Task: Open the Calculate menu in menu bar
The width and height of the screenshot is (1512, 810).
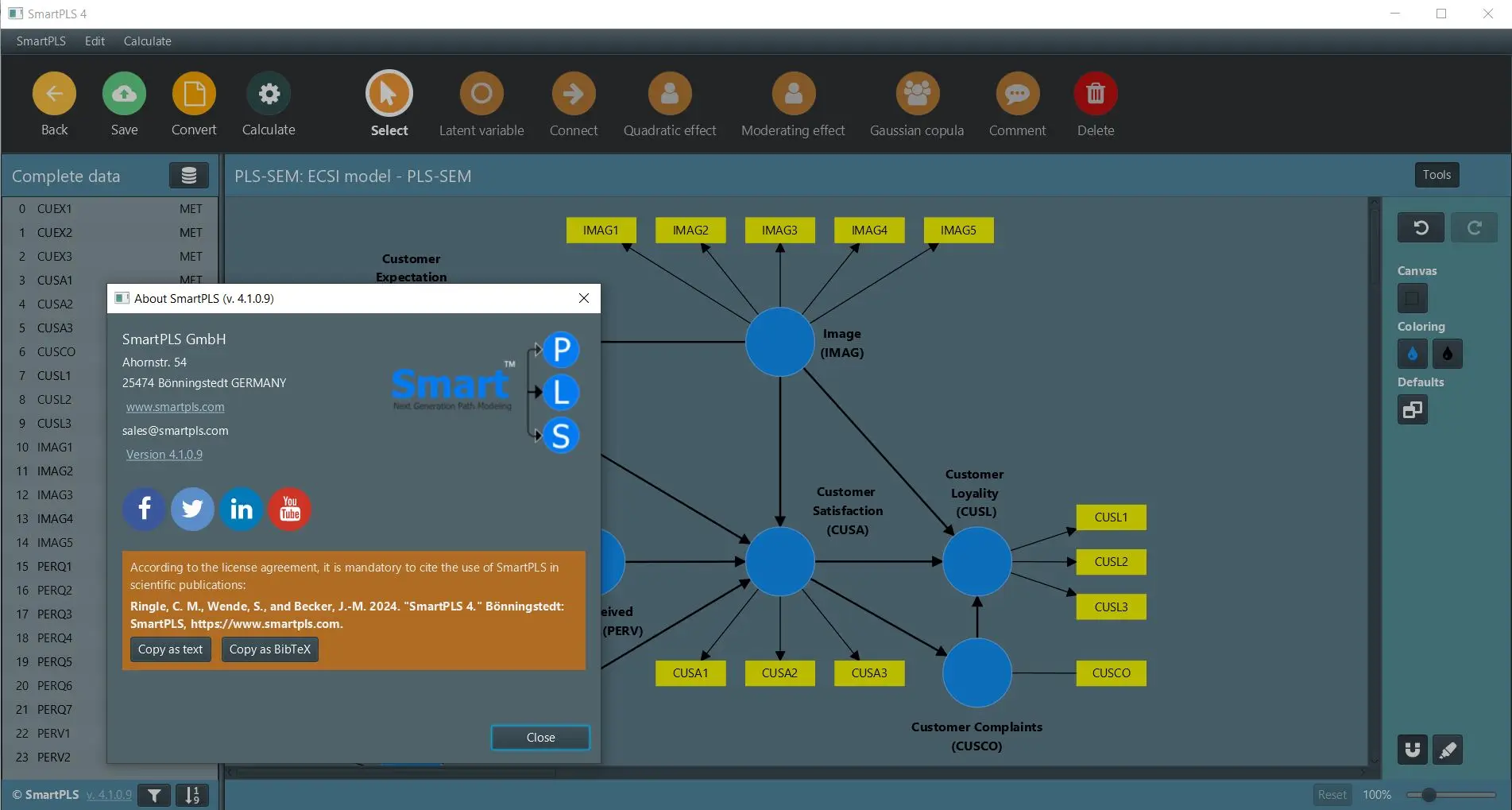Action: click(147, 41)
